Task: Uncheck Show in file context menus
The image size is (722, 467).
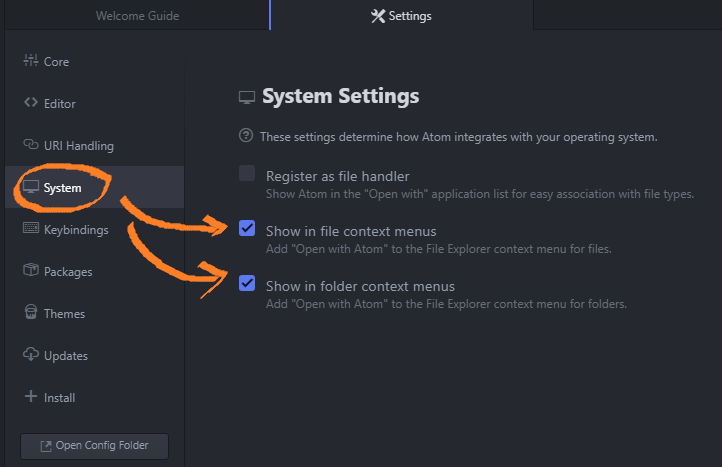Action: click(247, 228)
